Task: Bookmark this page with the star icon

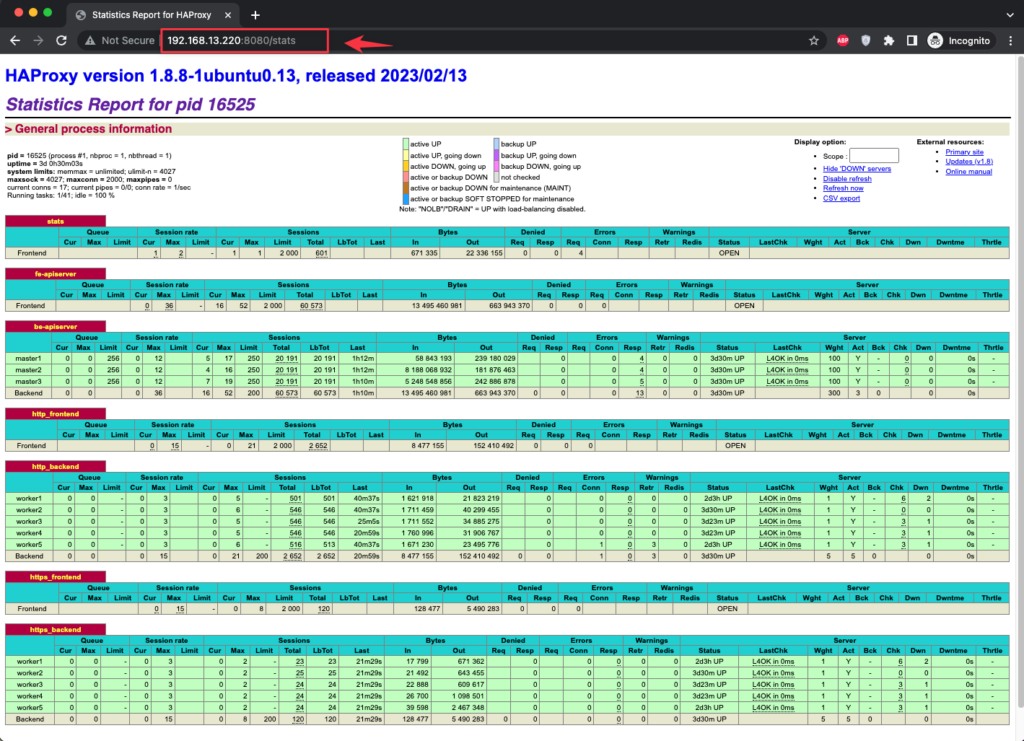Action: [x=814, y=40]
